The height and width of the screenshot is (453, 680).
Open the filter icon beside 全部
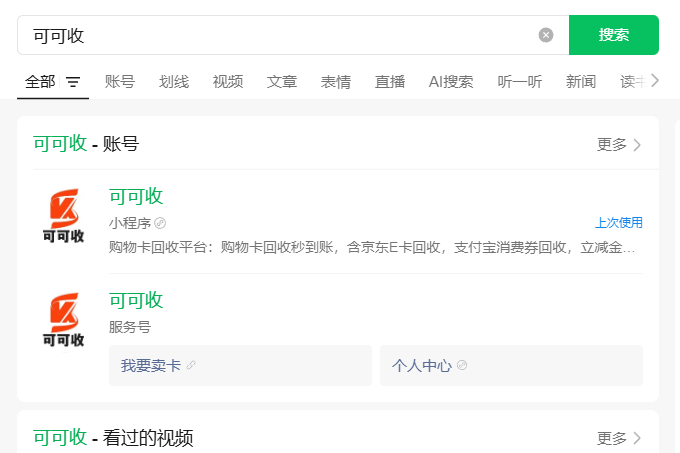click(x=73, y=82)
